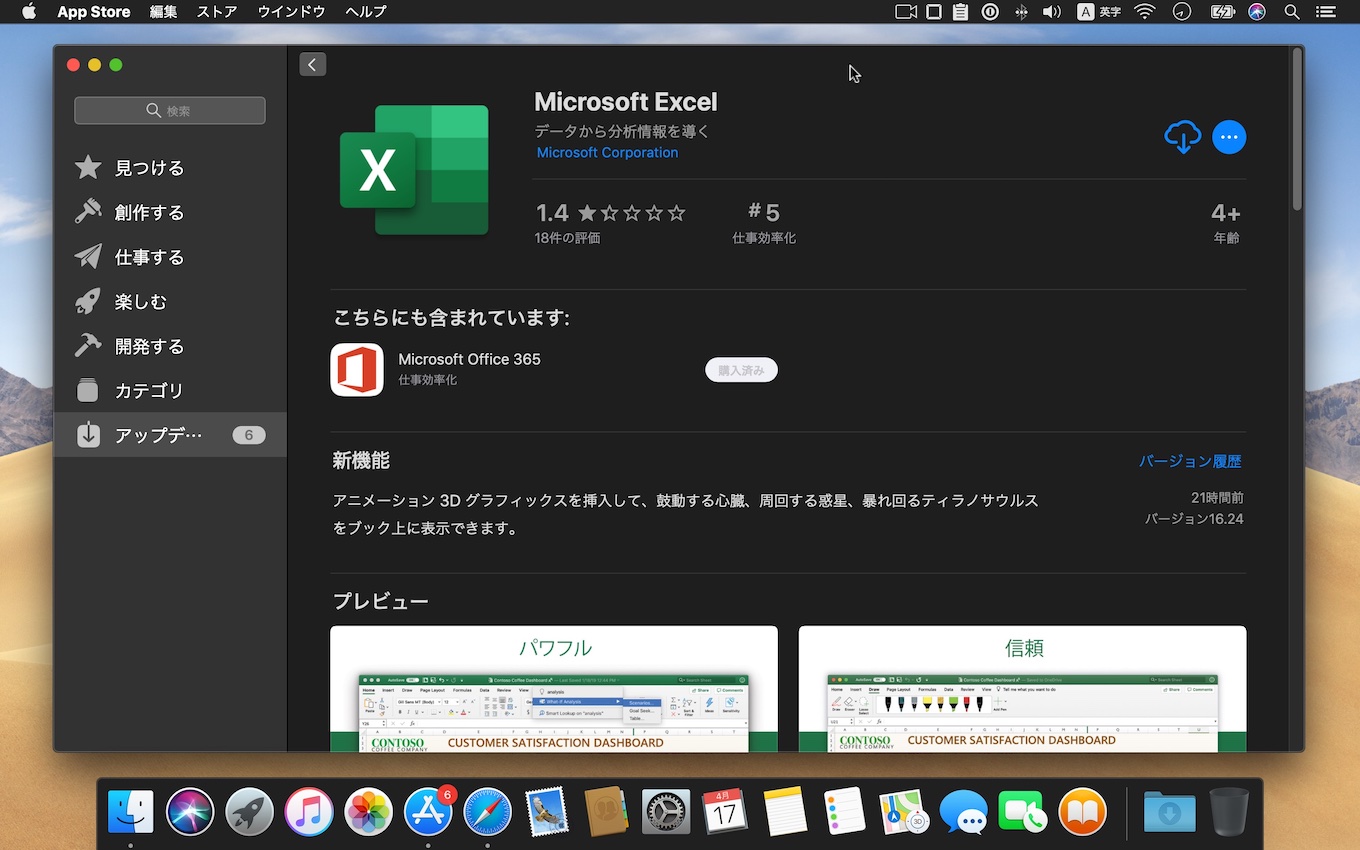Open iTunes in the Dock
1360x850 pixels.
pos(308,811)
